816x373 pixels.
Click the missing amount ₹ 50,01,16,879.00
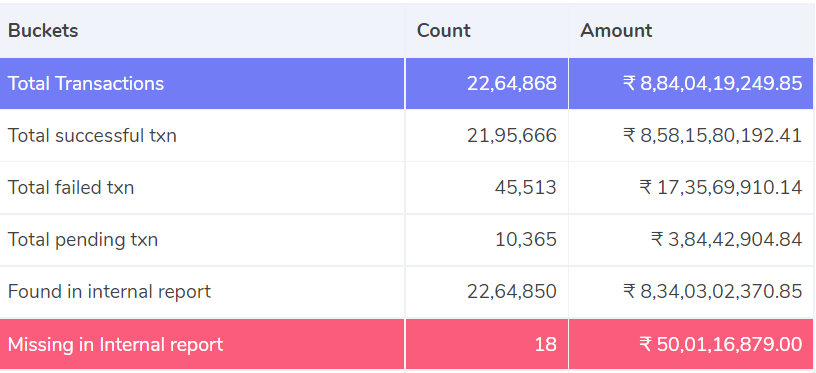pos(721,344)
